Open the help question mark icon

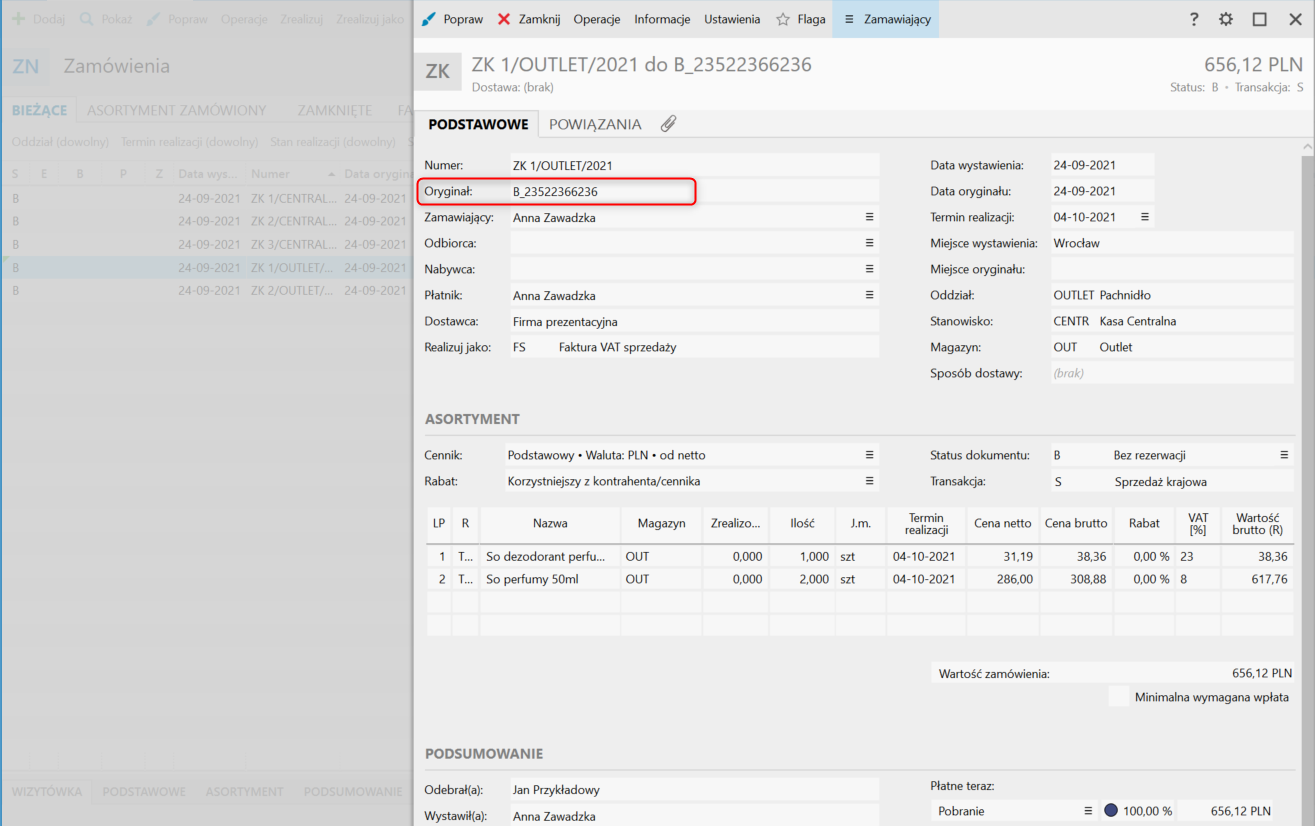point(1194,19)
